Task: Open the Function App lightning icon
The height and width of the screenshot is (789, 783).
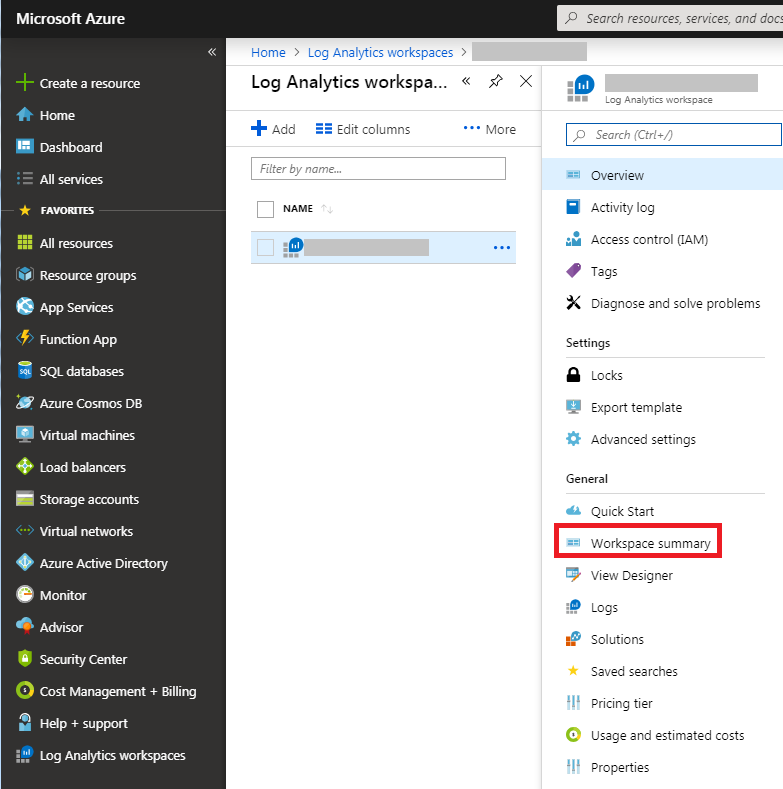Action: tap(25, 339)
